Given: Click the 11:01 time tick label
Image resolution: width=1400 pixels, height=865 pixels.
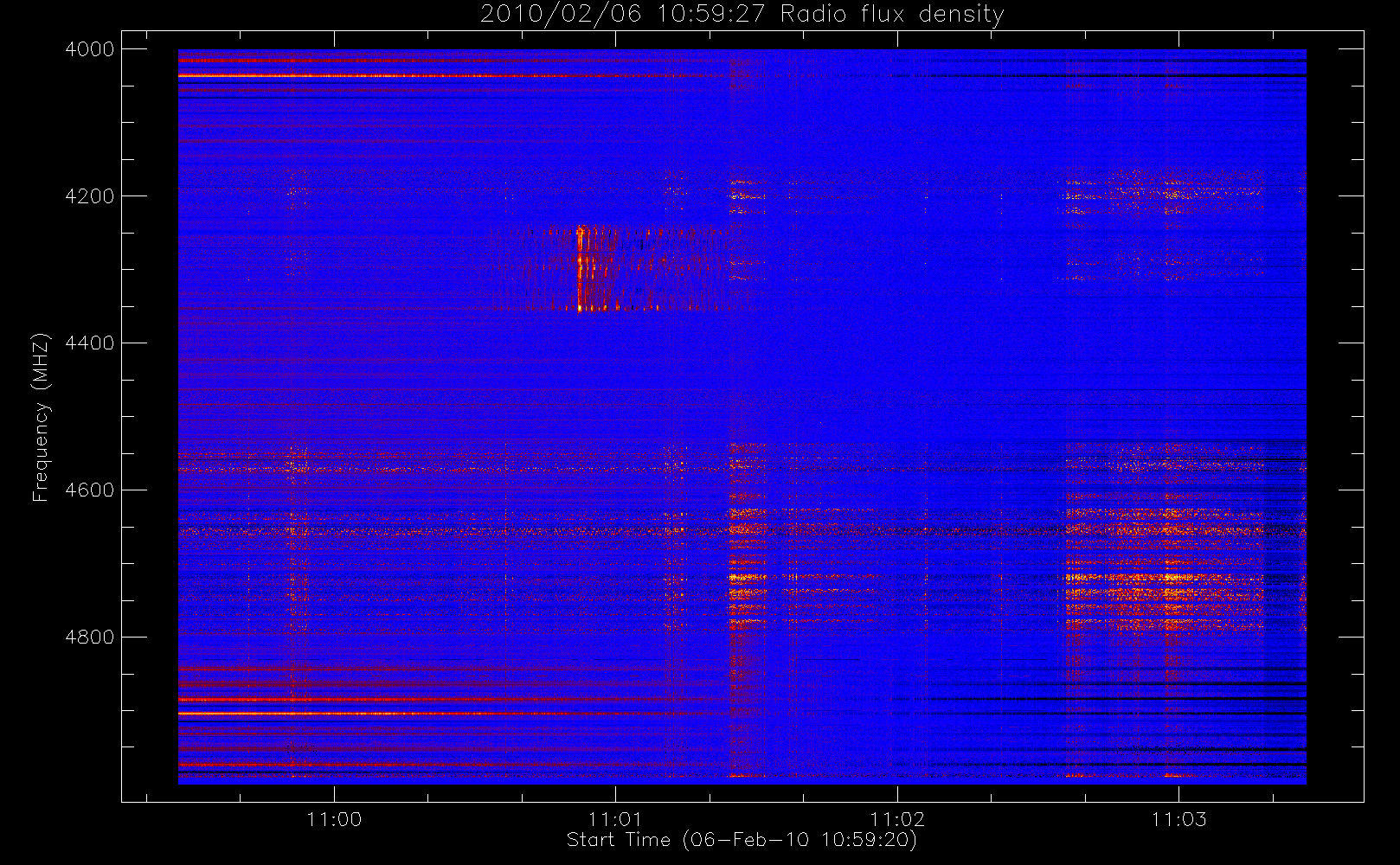Looking at the screenshot, I should tap(616, 819).
